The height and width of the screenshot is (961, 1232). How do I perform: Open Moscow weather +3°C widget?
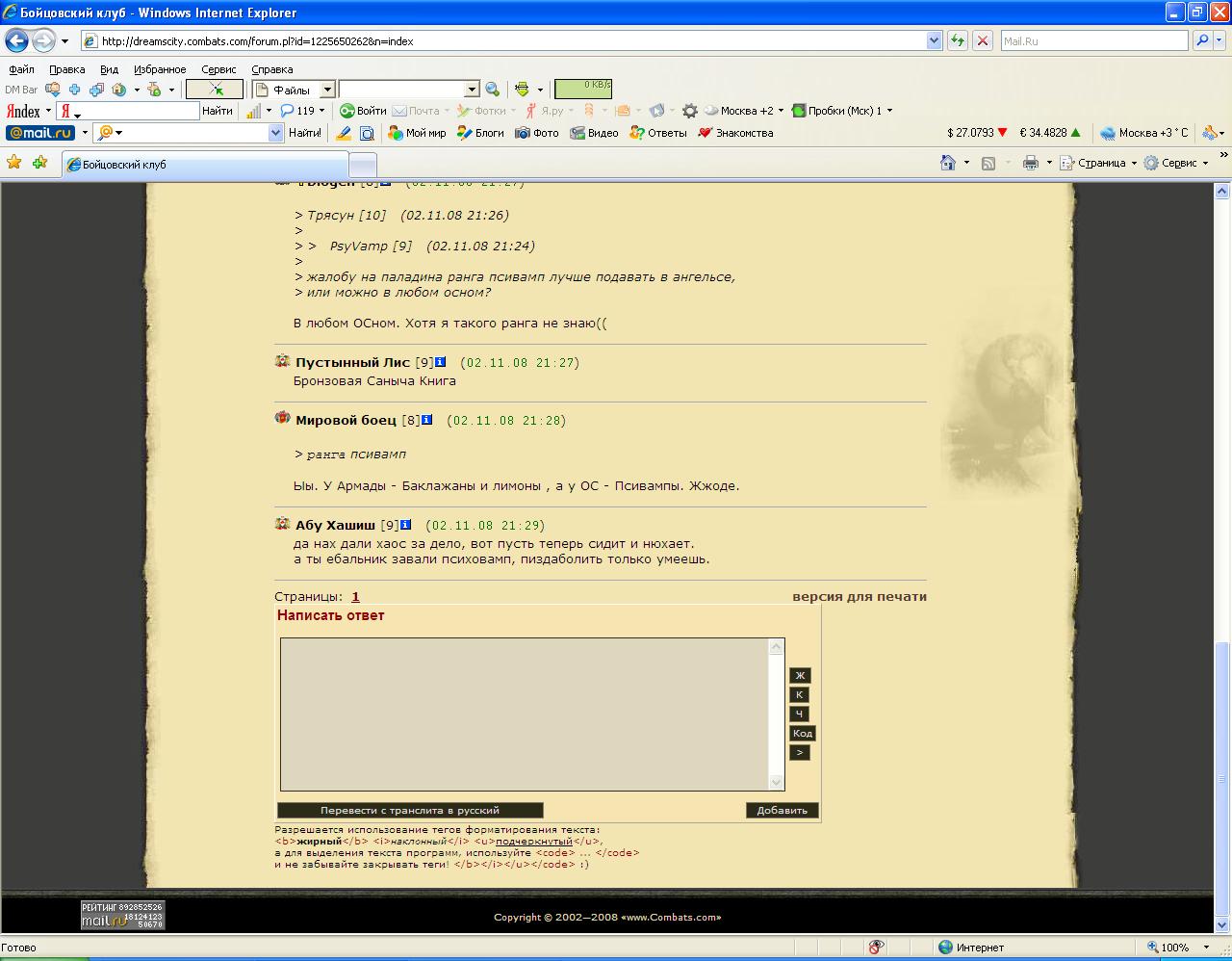(1144, 133)
